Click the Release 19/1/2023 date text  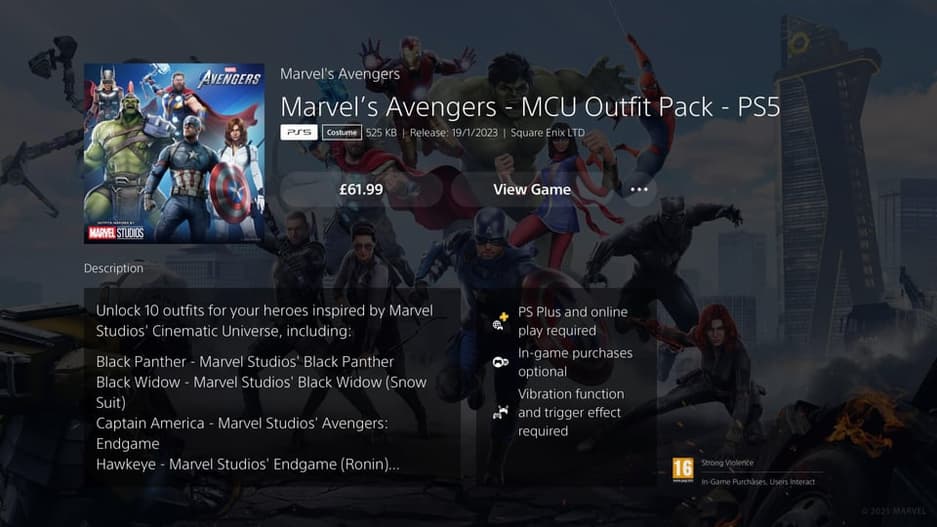pyautogui.click(x=454, y=133)
